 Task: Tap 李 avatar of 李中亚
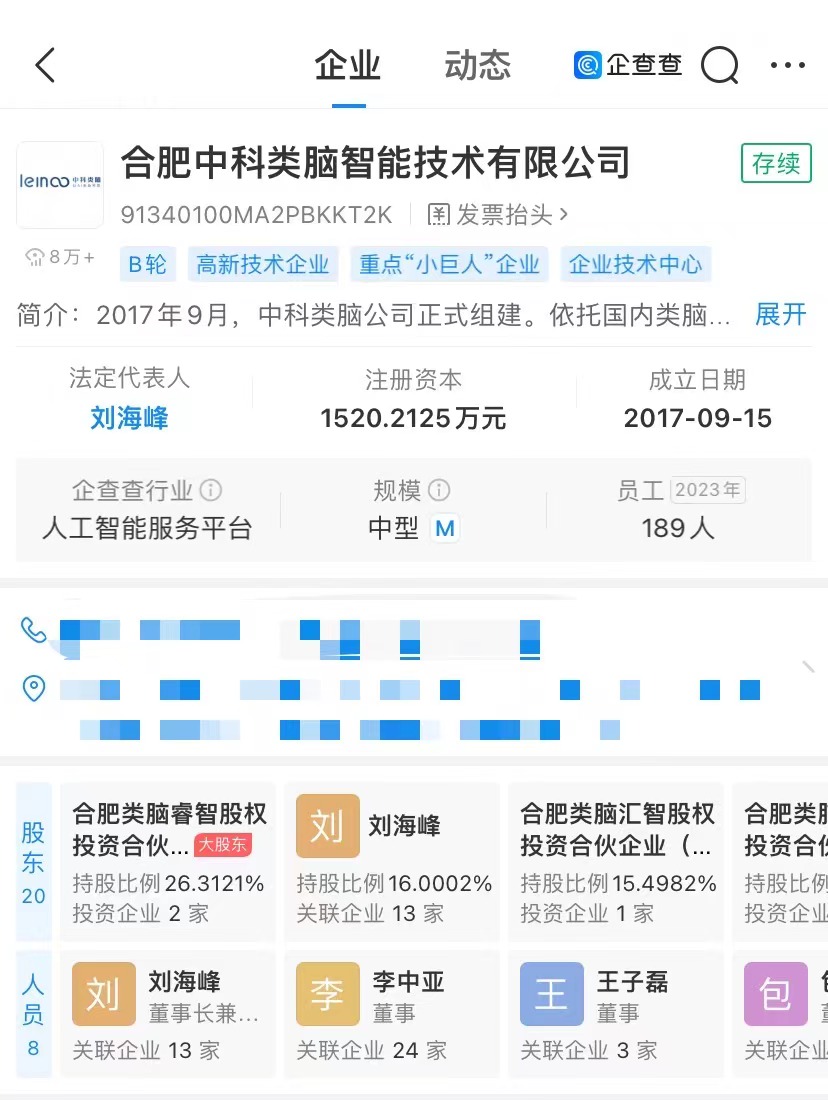(x=328, y=994)
